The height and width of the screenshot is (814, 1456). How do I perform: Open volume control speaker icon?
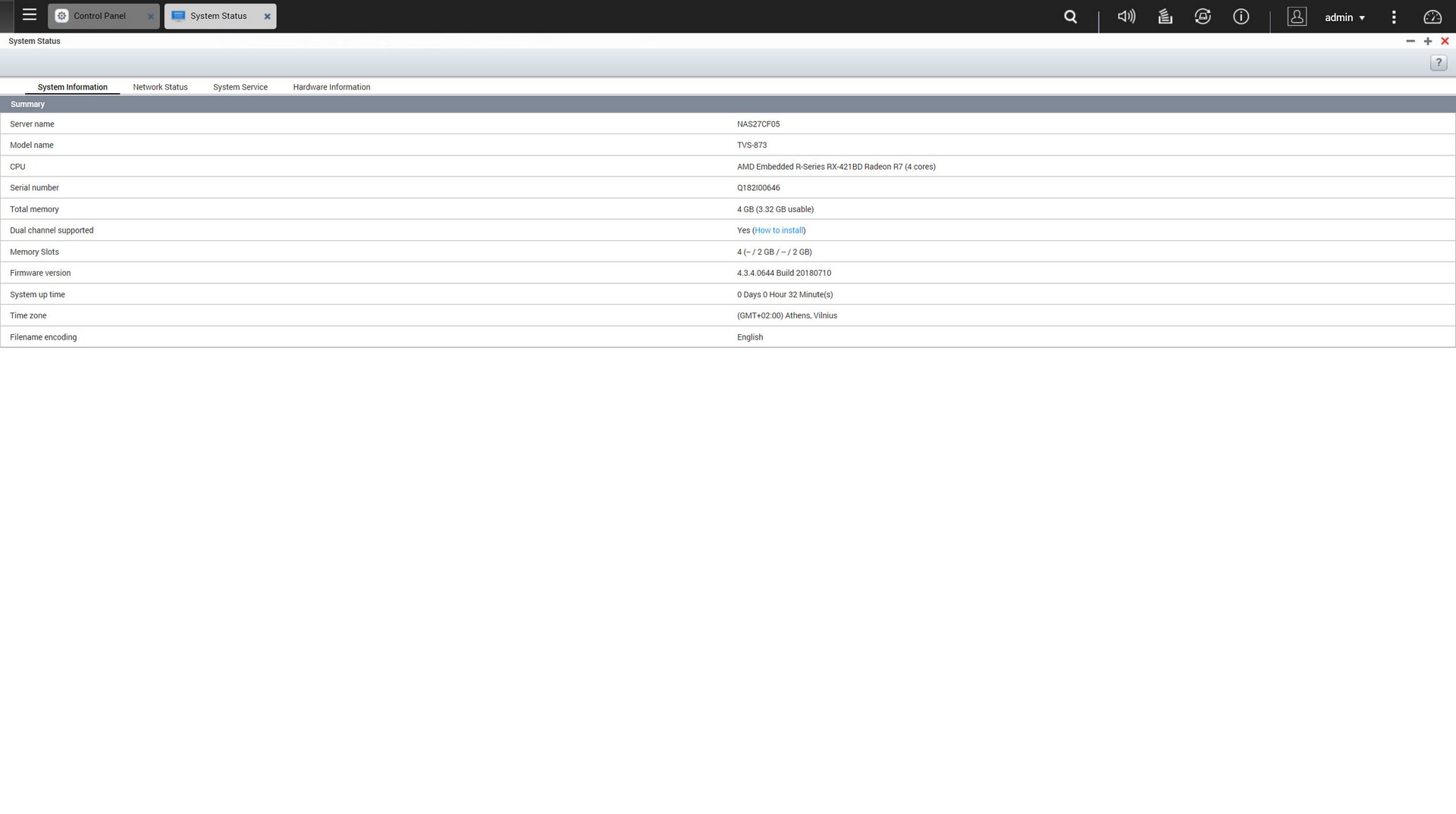tap(1126, 16)
